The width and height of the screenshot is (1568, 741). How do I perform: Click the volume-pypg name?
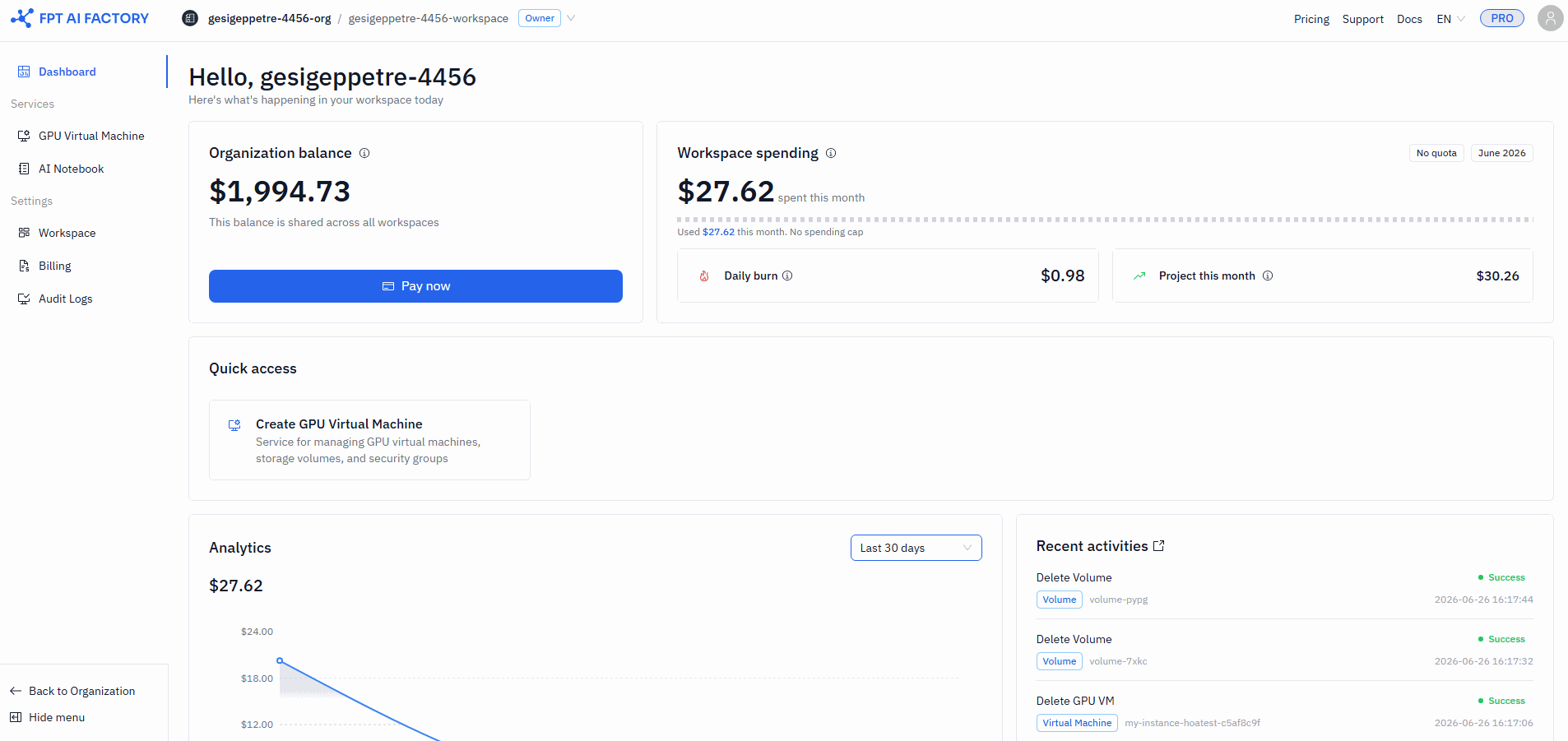(1119, 600)
